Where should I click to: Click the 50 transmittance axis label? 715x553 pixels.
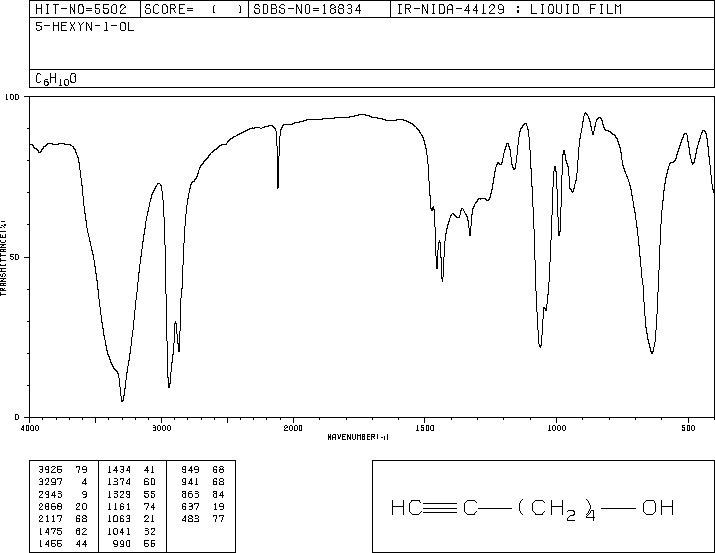[15, 257]
